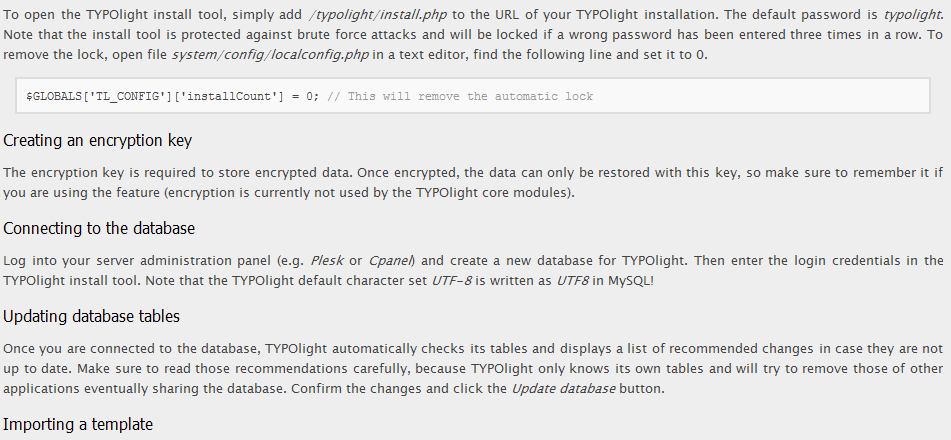The image size is (951, 440).
Task: Click the "Importing a template" heading
Action: pyautogui.click(x=78, y=425)
